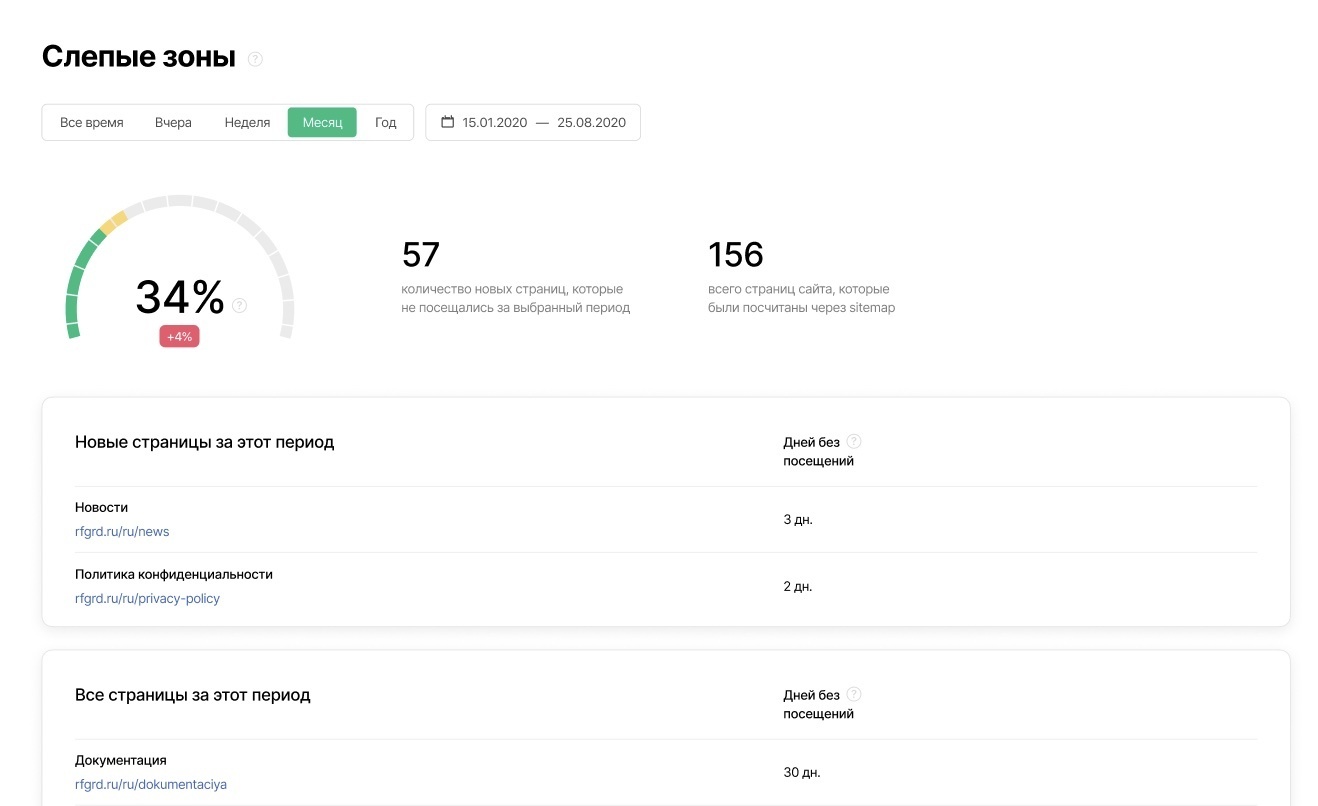Open the rfgrd.ru/ru/privacy-policy link
The image size is (1318, 806).
coord(147,598)
